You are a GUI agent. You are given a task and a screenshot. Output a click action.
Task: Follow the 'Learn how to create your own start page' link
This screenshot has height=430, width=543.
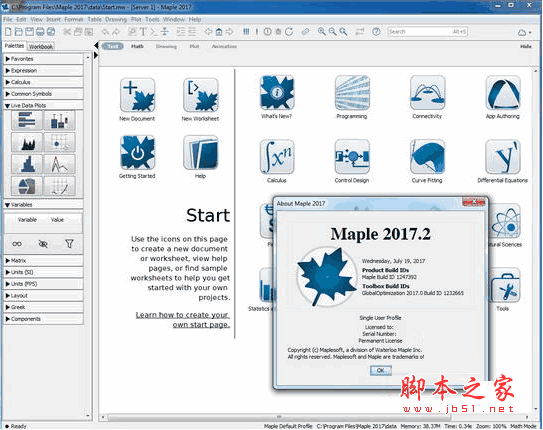183,320
